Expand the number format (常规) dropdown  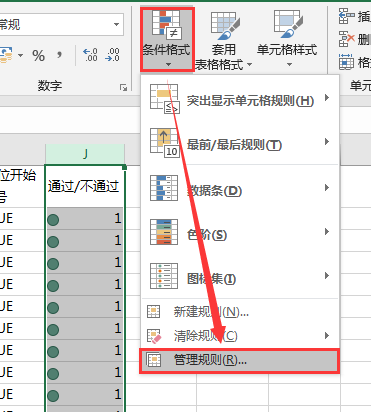tap(116, 24)
